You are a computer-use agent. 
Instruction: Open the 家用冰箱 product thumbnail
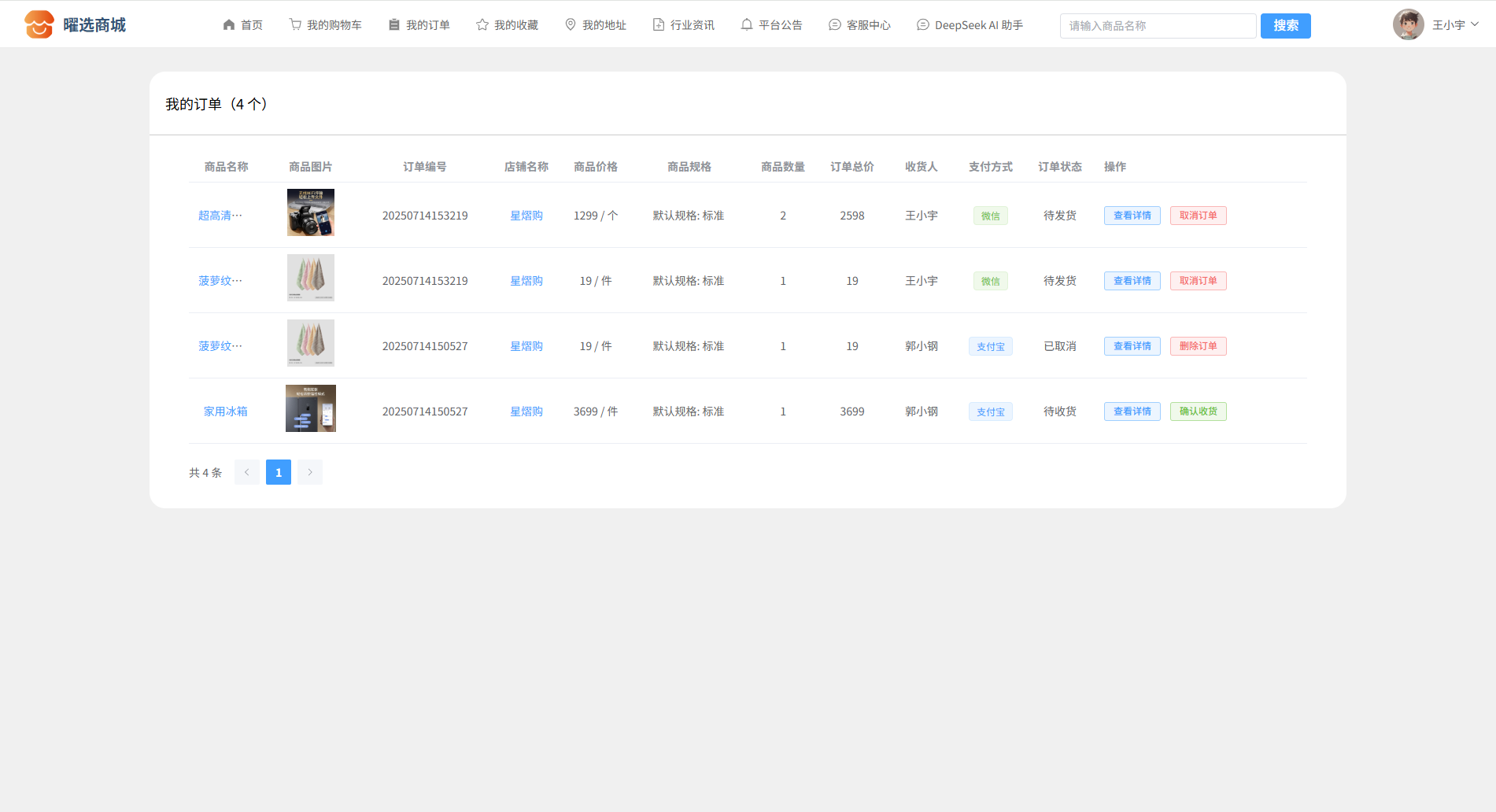(x=311, y=408)
